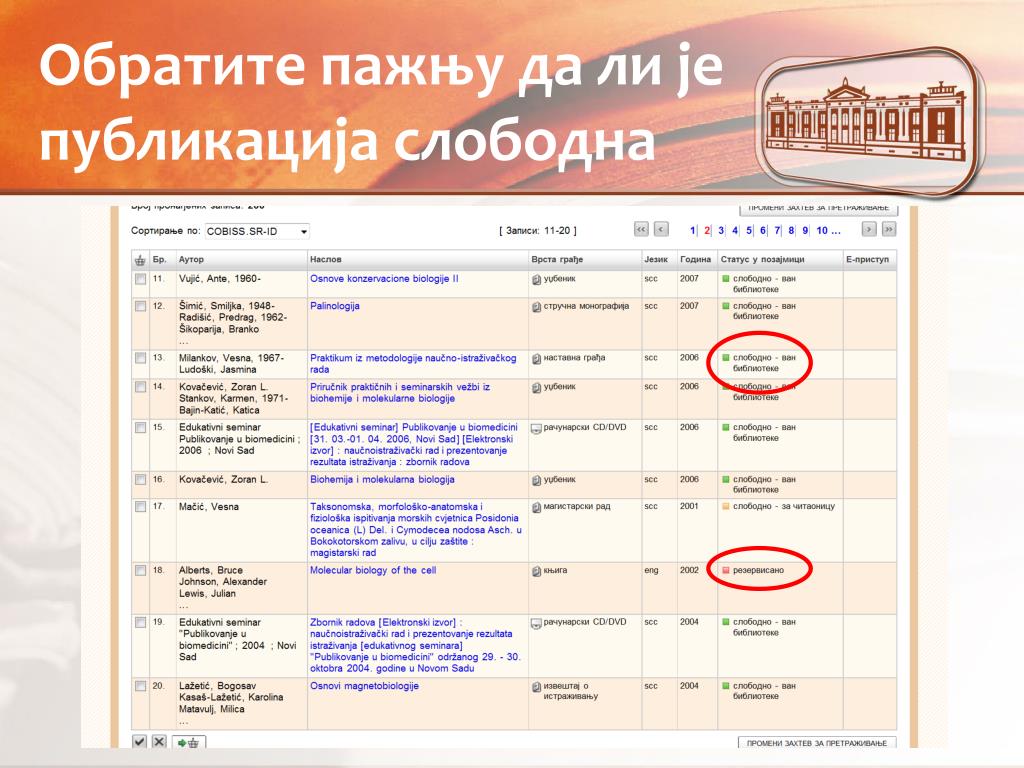Screen dimensions: 1024x768
Task: Open results page 3
Action: tap(721, 231)
